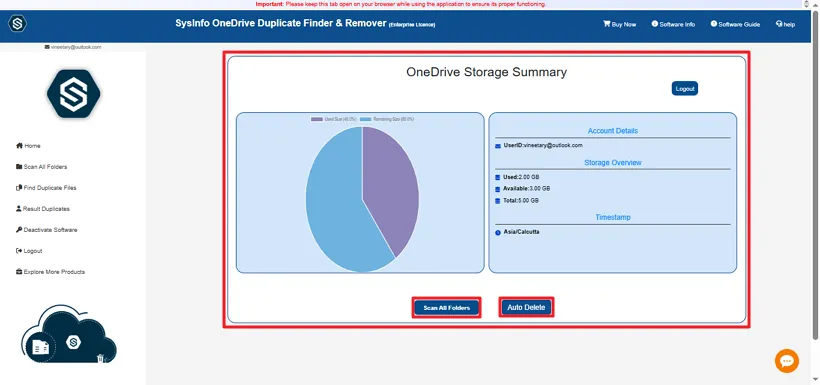Image resolution: width=820 pixels, height=385 pixels.
Task: Click the person icon beside Result Duplicates
Action: 19,208
